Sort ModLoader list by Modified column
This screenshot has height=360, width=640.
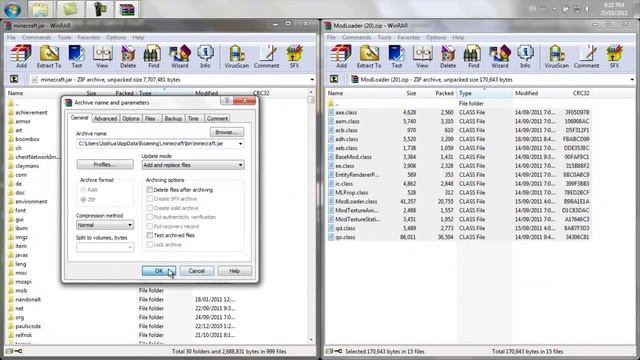(526, 93)
